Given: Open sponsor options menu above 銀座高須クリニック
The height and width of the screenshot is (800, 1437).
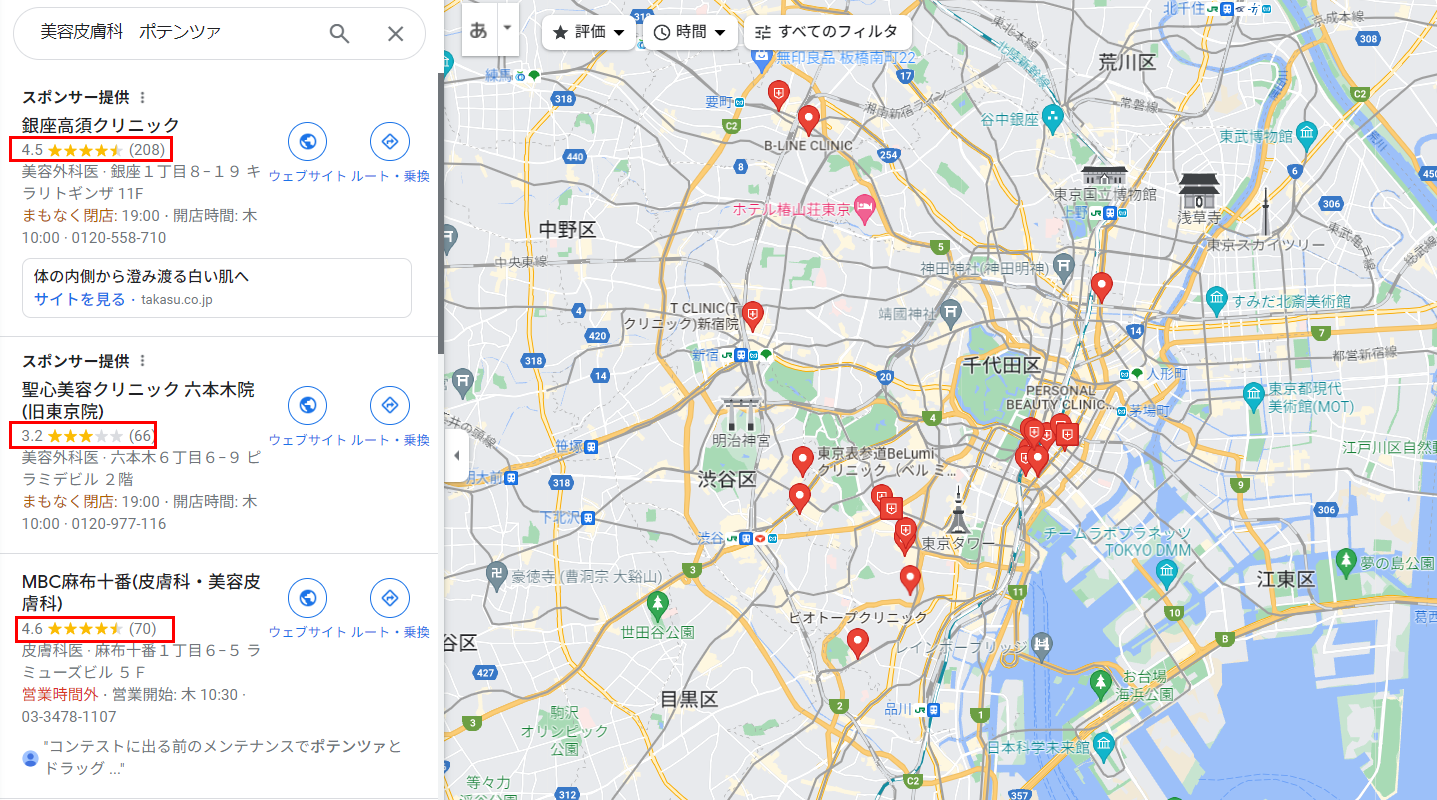Looking at the screenshot, I should [x=142, y=97].
